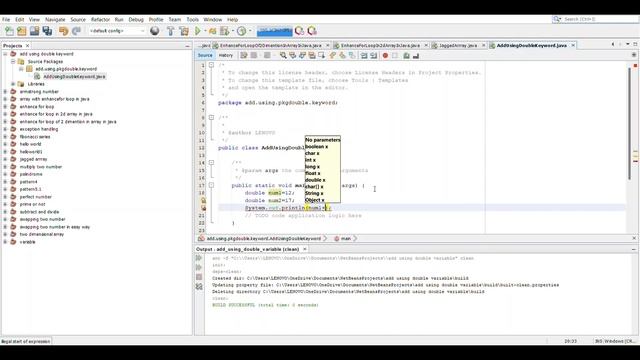Click the Clean and Build Project icon
Viewport: 640px width, 360px height.
pyautogui.click(x=184, y=31)
